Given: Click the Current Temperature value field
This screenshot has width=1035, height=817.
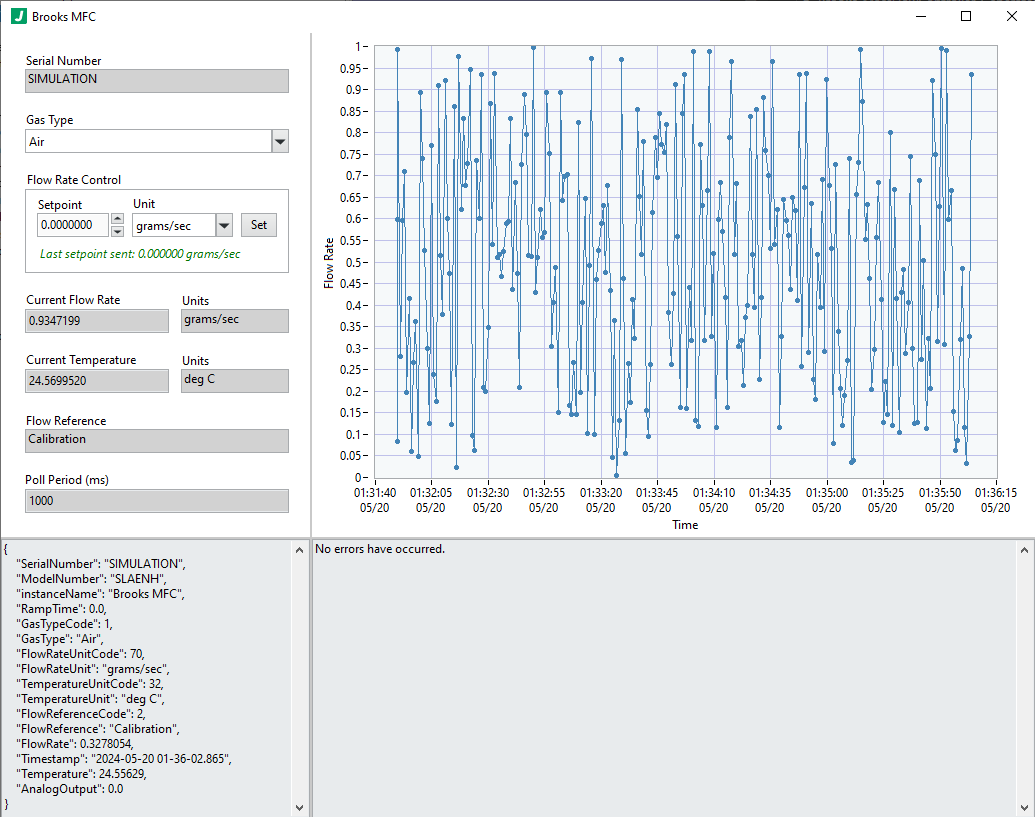Looking at the screenshot, I should (97, 381).
